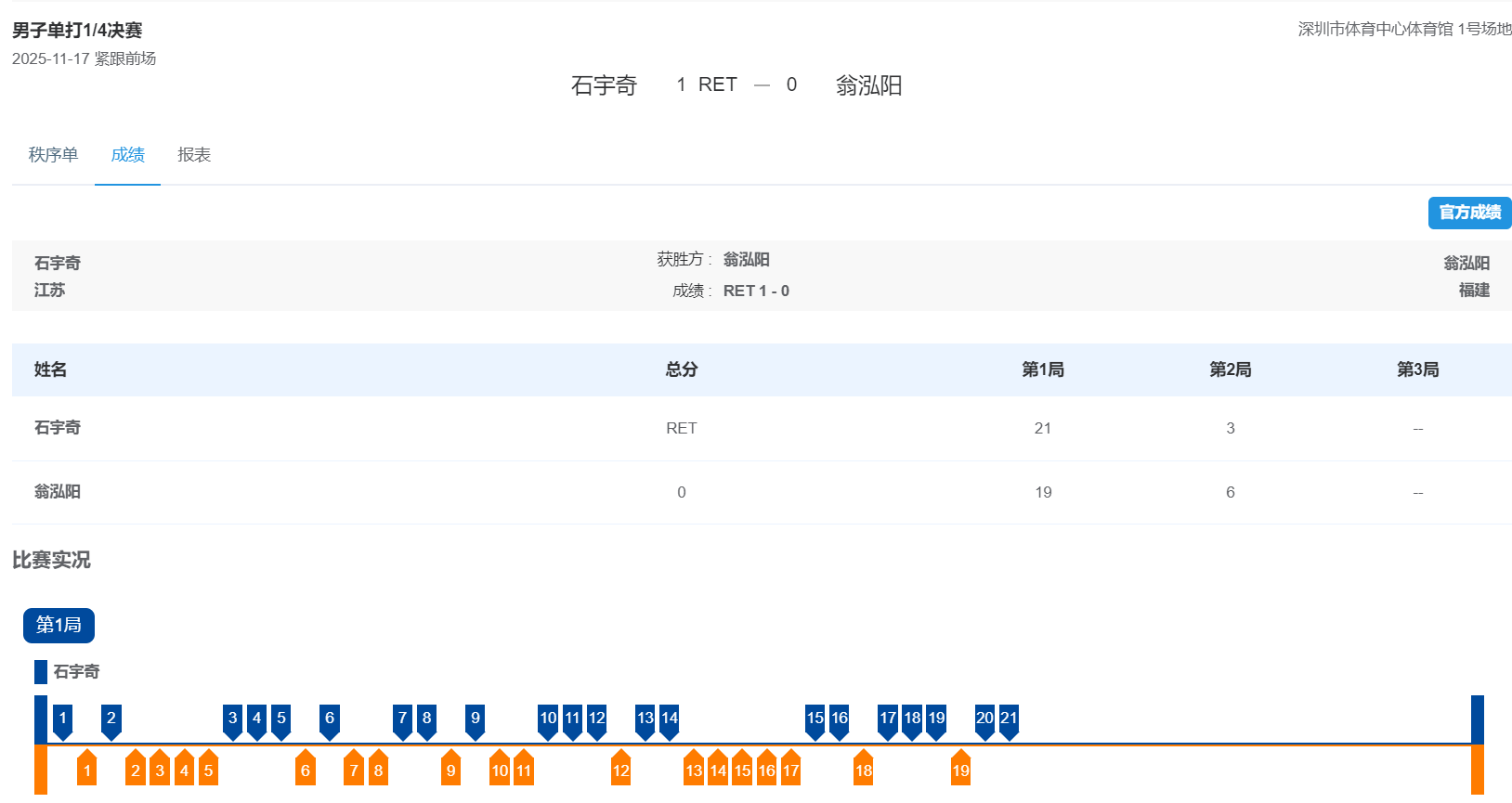1512x803 pixels.
Task: Click the 官方成绩 button
Action: [x=1469, y=213]
